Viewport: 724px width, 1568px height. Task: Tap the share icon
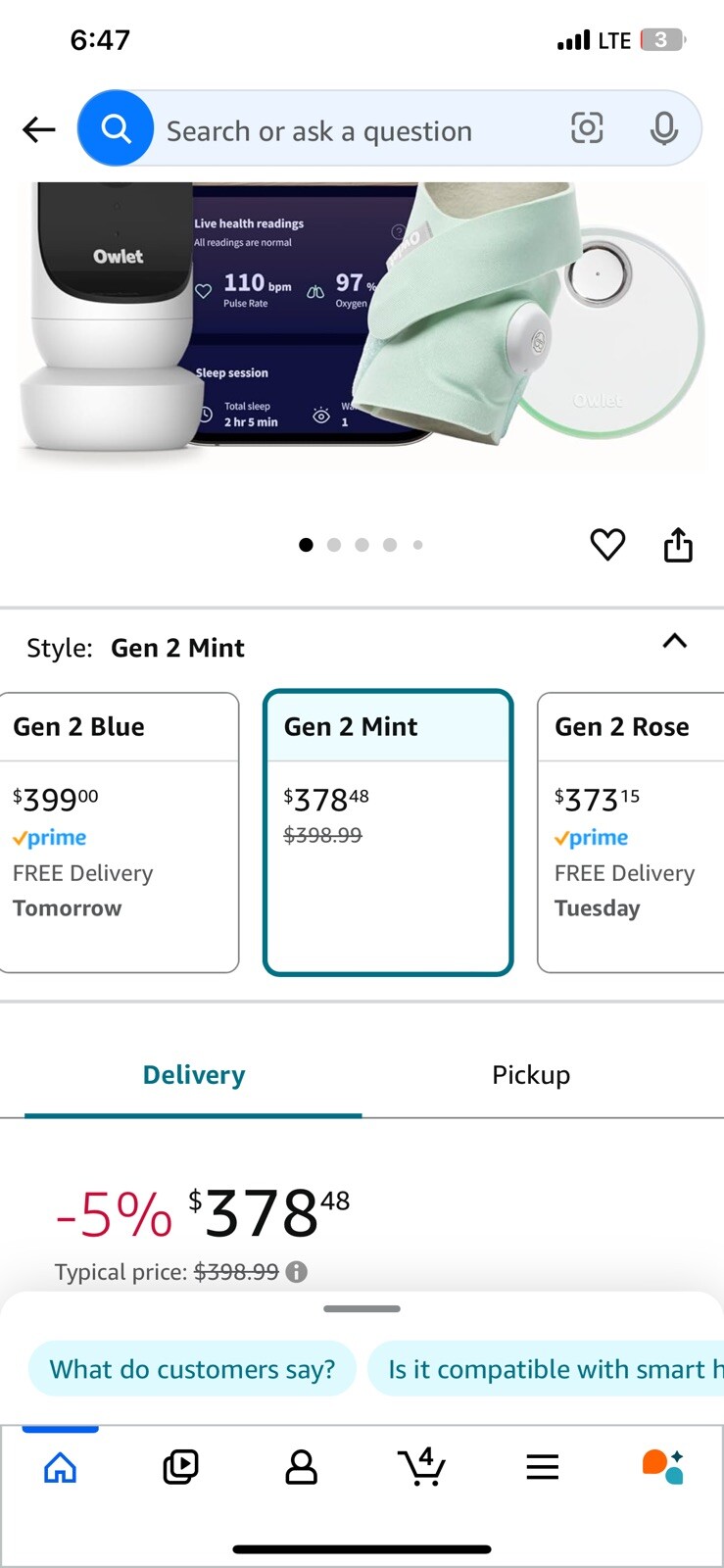click(x=678, y=545)
